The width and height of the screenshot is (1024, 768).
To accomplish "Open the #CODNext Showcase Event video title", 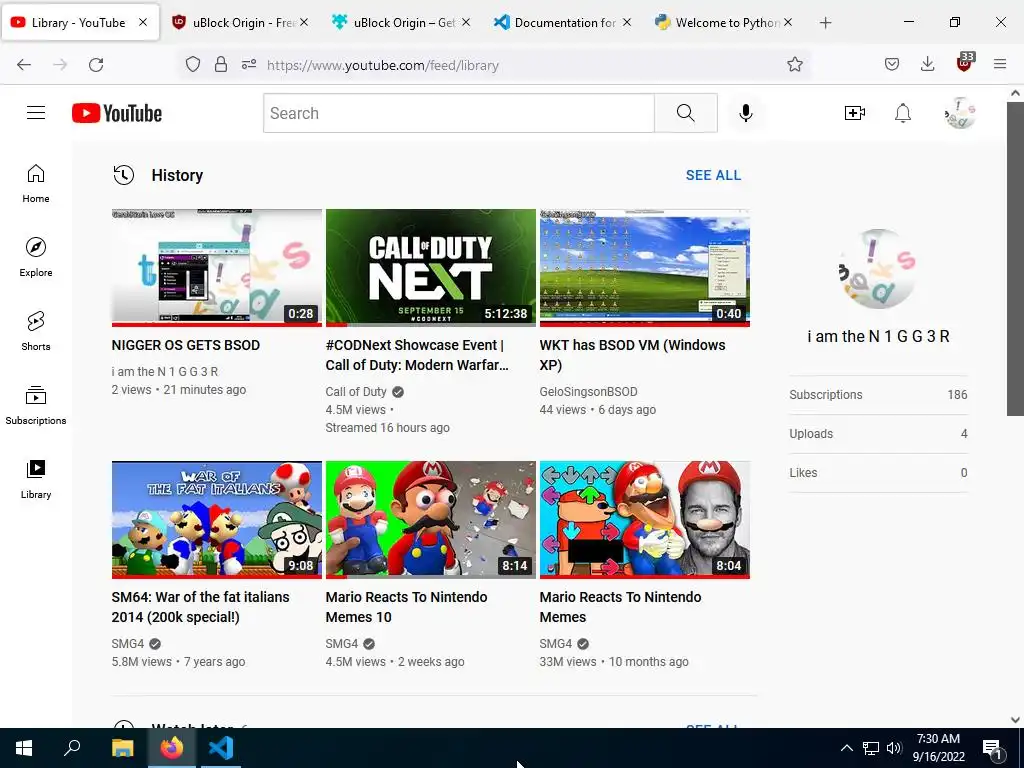I will pyautogui.click(x=417, y=355).
